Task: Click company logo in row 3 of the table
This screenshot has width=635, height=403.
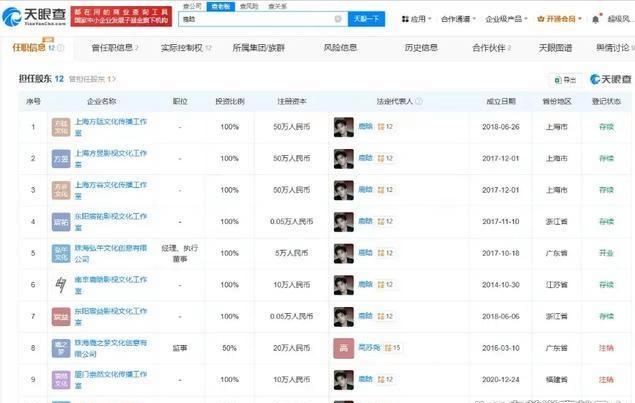Action: [61, 190]
